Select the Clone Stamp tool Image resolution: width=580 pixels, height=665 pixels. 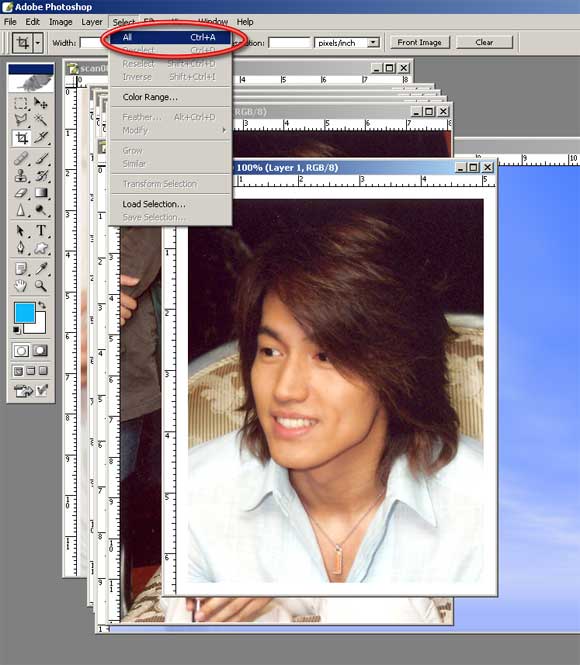click(x=20, y=176)
